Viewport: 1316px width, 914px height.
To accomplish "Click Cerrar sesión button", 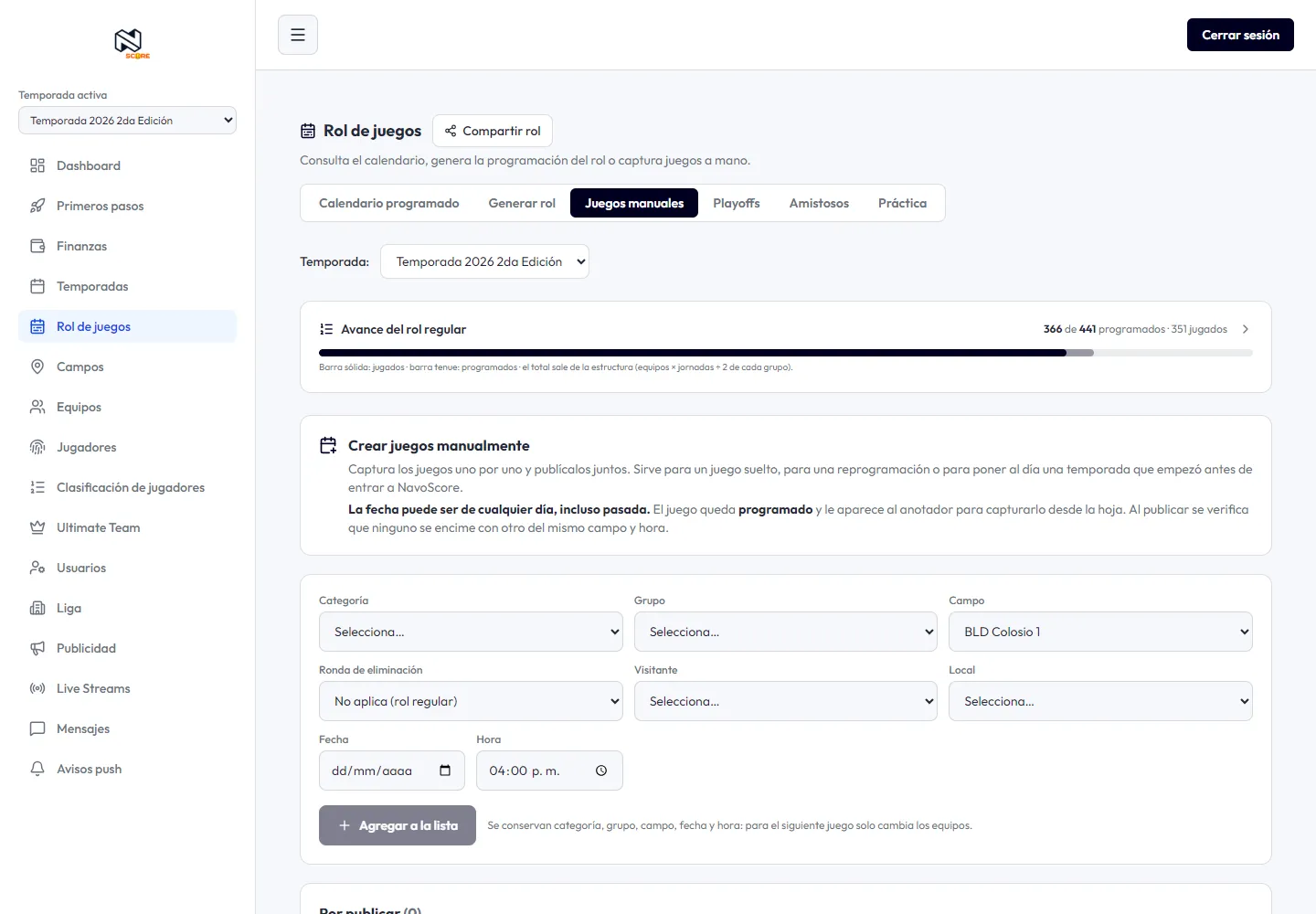I will click(x=1240, y=35).
